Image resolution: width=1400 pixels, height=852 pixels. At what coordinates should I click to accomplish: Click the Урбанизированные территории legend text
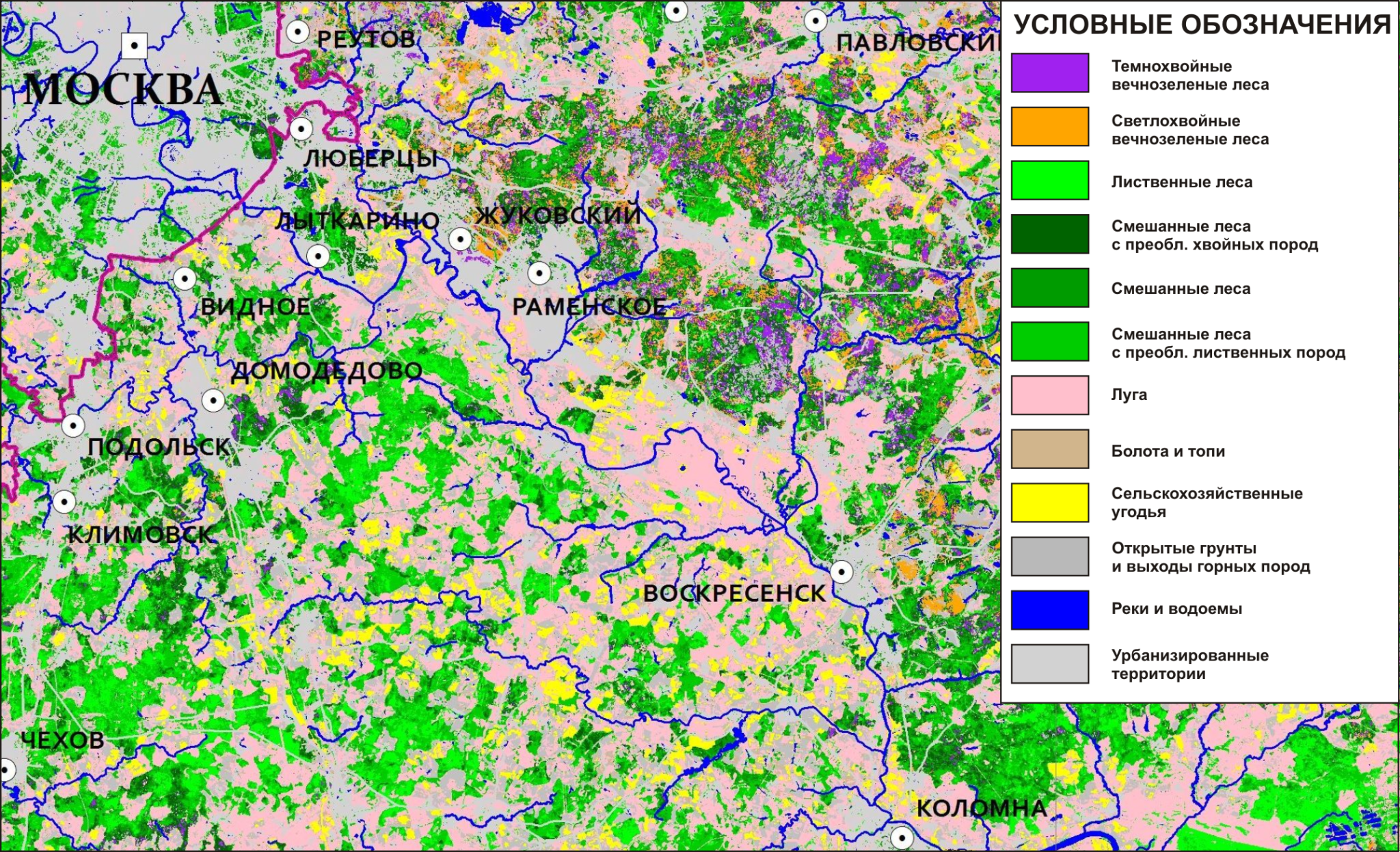(x=1190, y=665)
